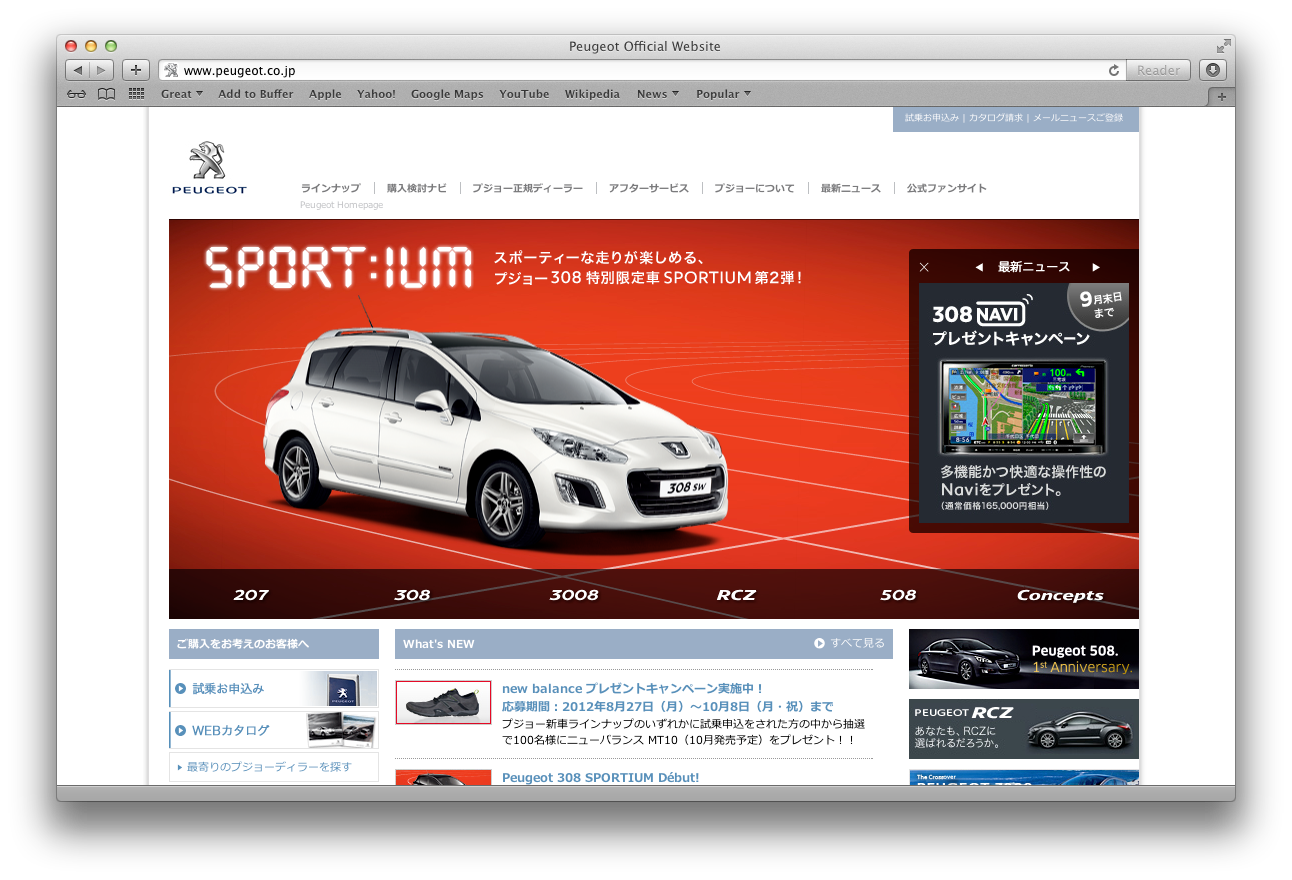Open the Apple bookmark
This screenshot has height=880, width=1292.
(x=325, y=94)
